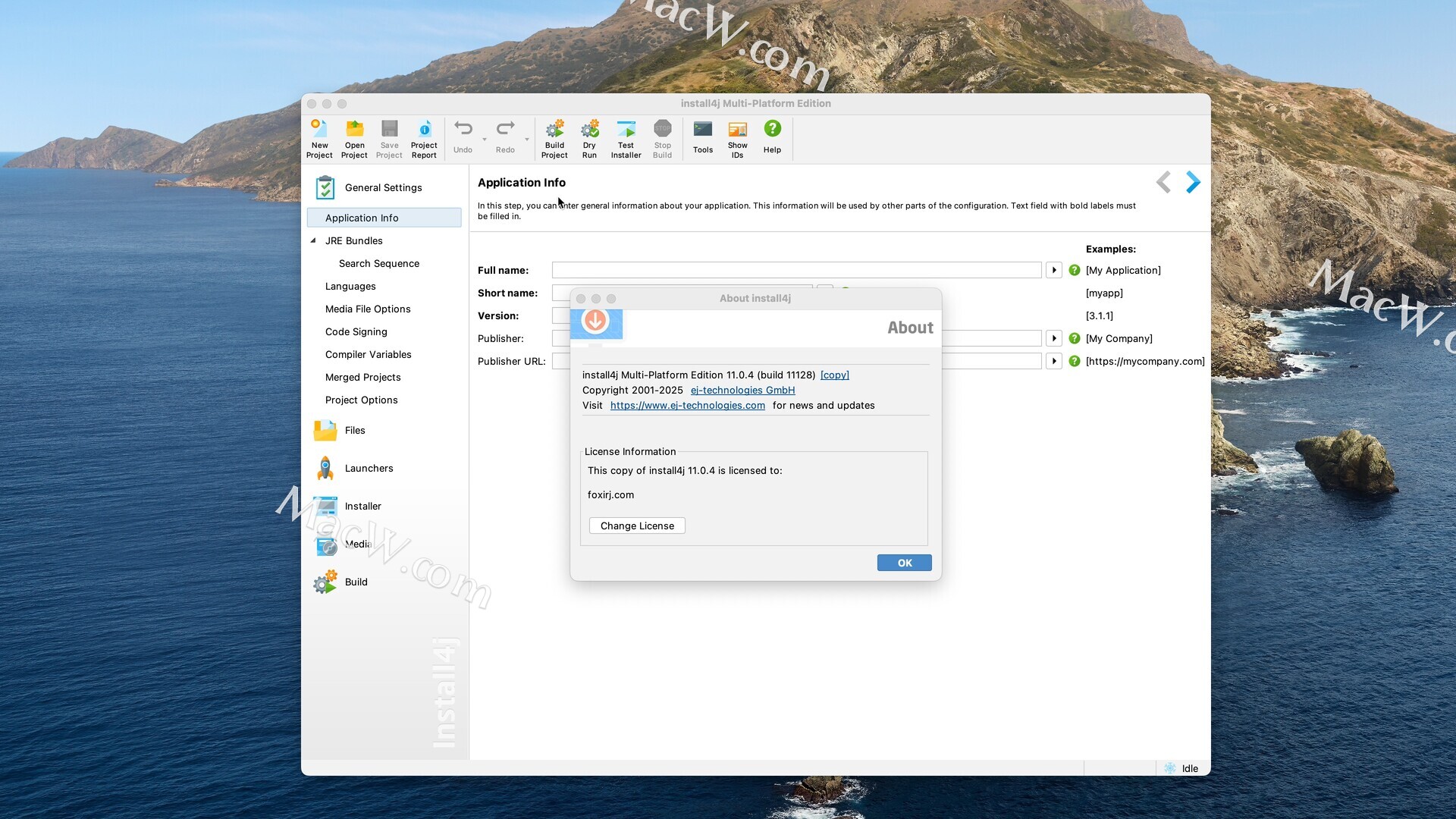The width and height of the screenshot is (1456, 819).
Task: Click the Stop Build icon
Action: coord(662,139)
